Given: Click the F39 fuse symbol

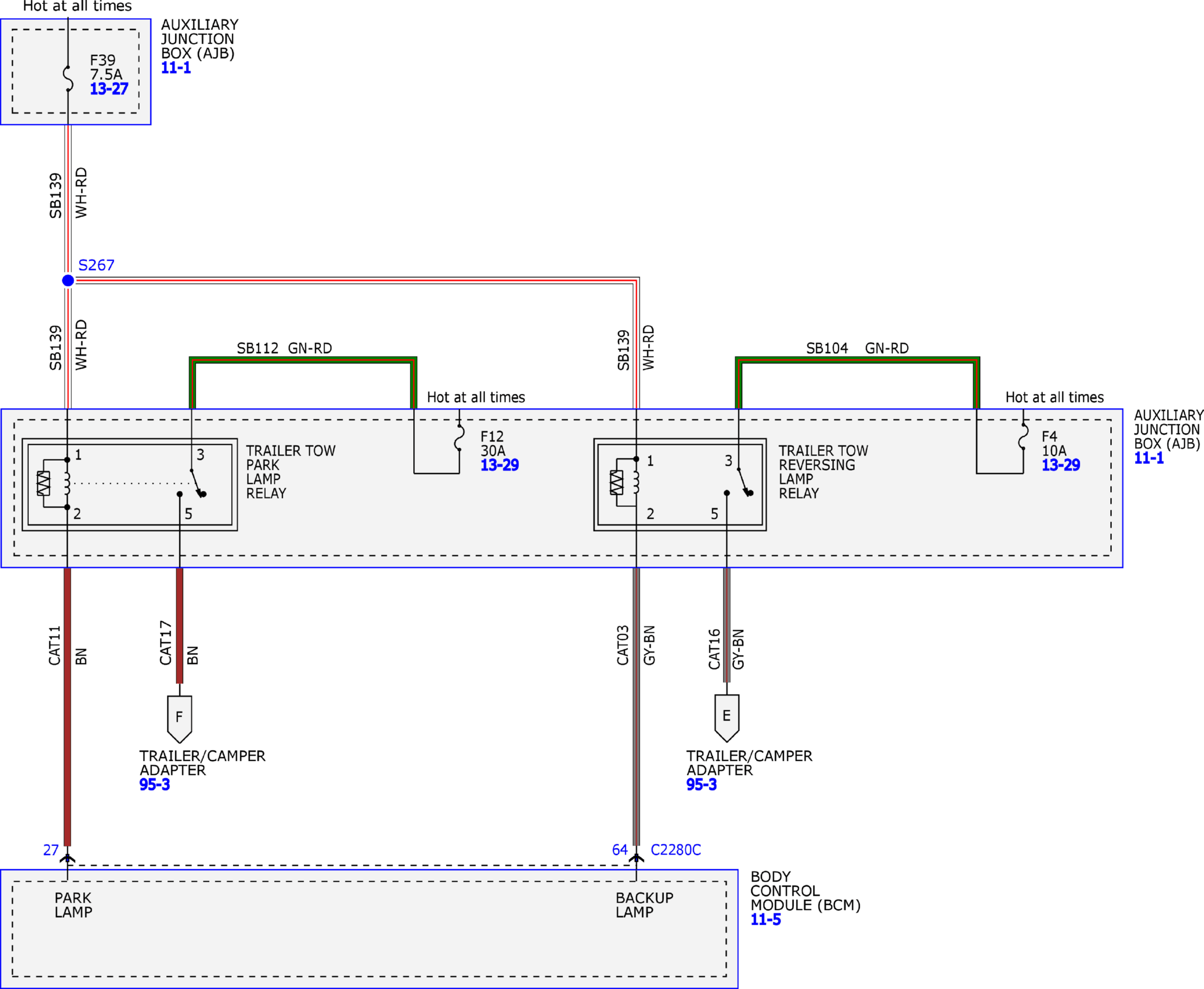Looking at the screenshot, I should pyautogui.click(x=68, y=79).
